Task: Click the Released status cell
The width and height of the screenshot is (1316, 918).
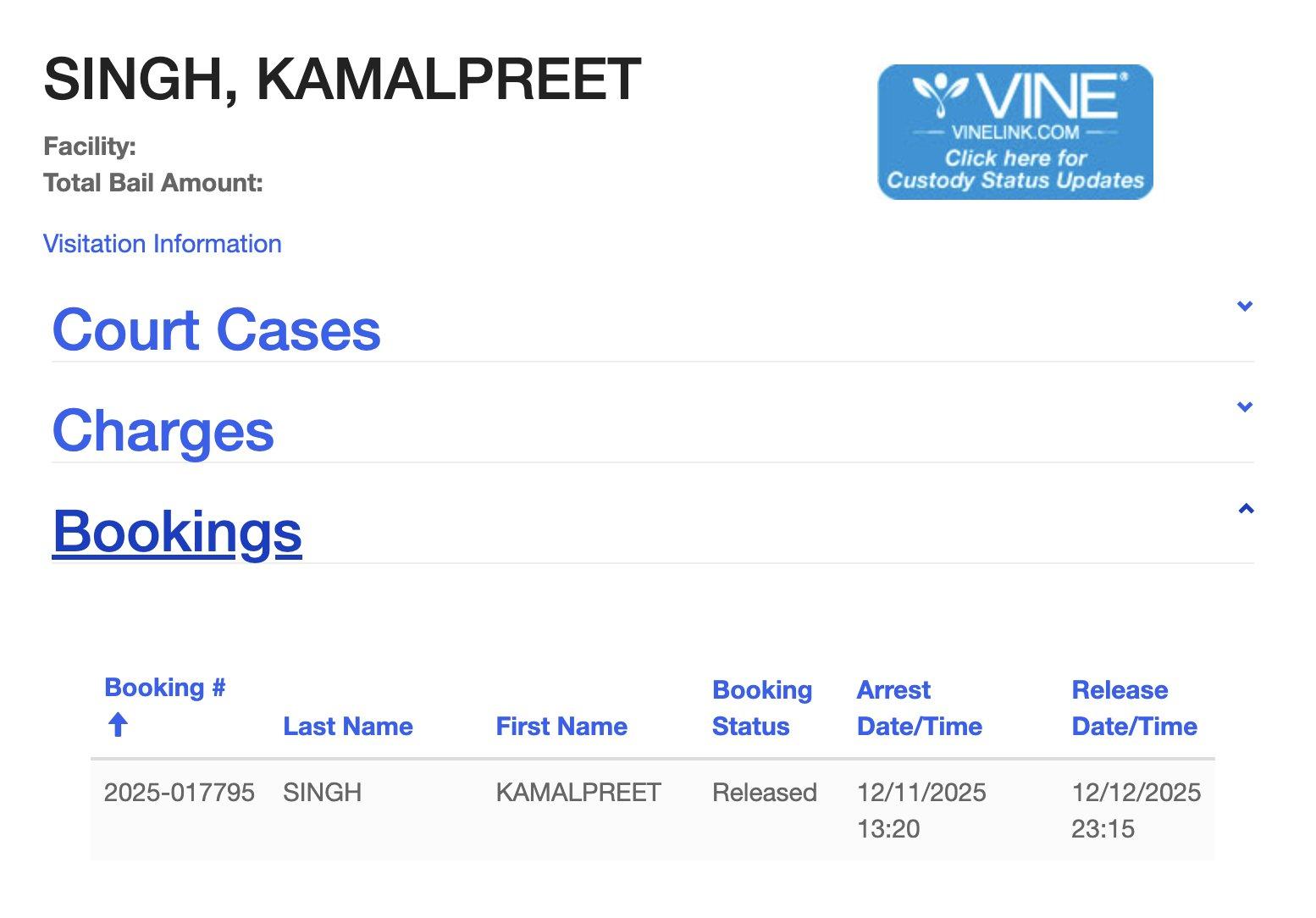Action: (764, 793)
